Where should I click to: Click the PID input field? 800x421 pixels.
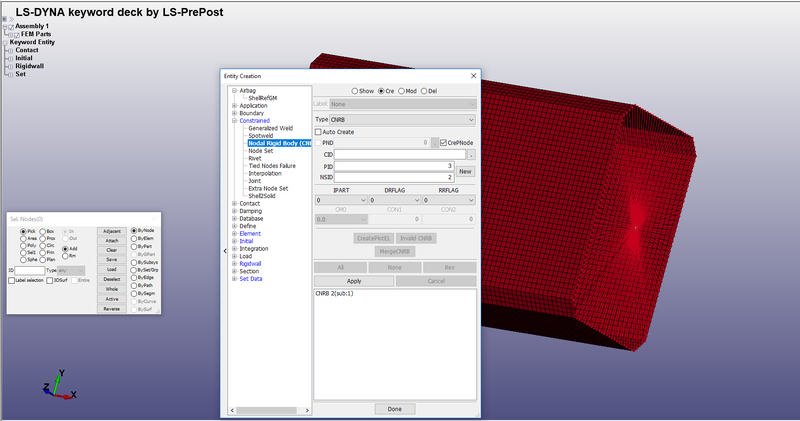[x=394, y=166]
